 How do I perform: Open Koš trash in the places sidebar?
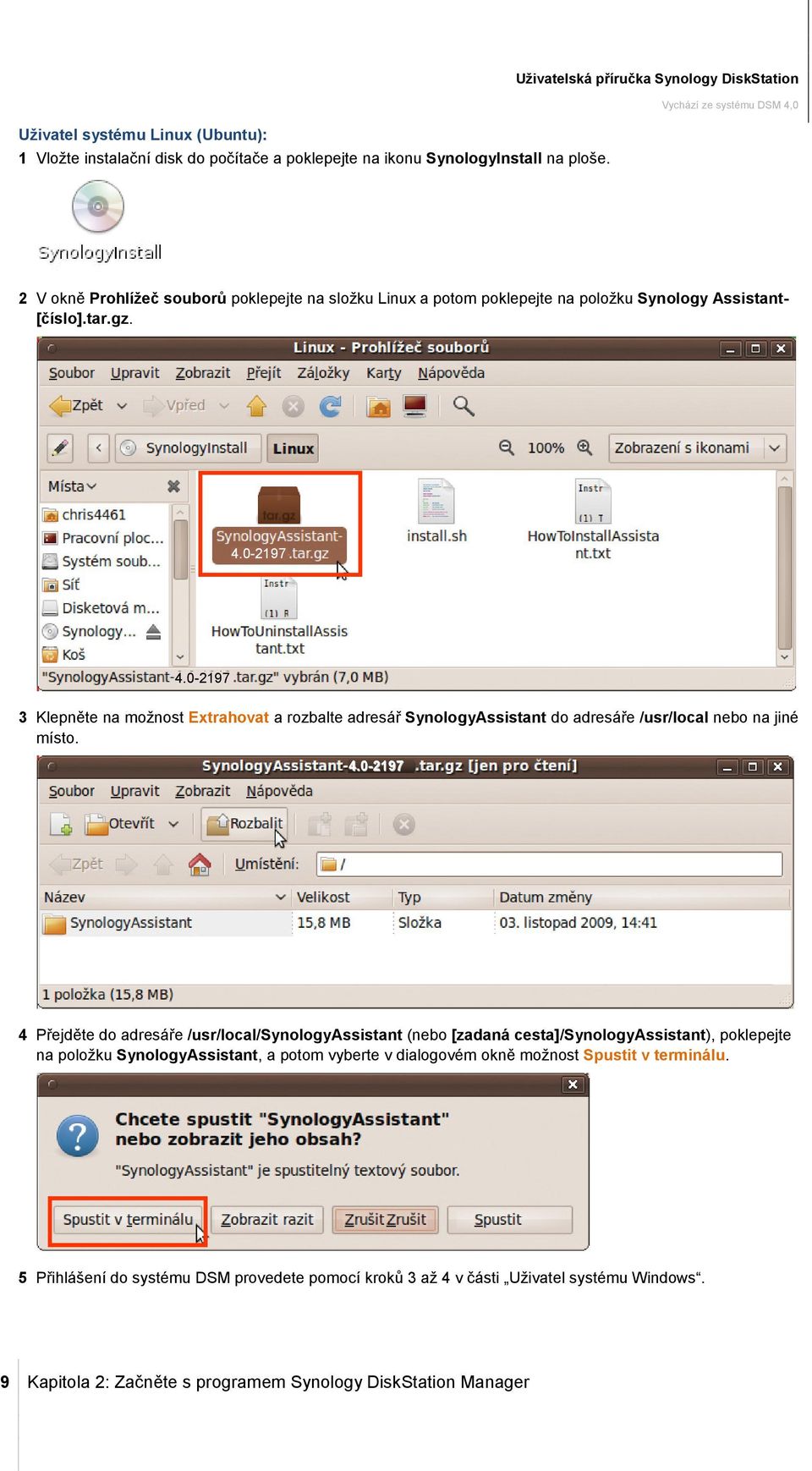[x=64, y=655]
